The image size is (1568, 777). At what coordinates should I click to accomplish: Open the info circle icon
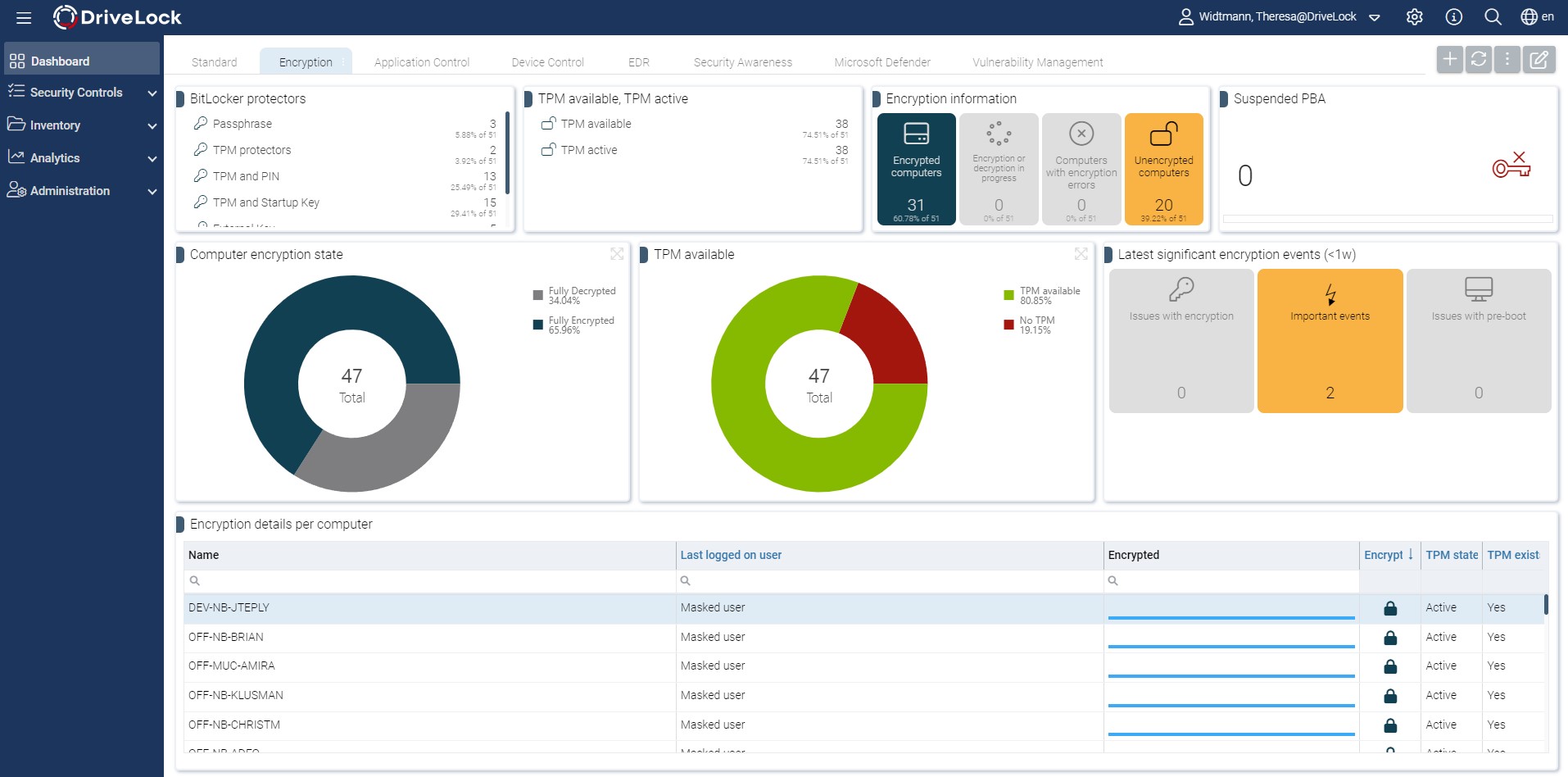1454,17
